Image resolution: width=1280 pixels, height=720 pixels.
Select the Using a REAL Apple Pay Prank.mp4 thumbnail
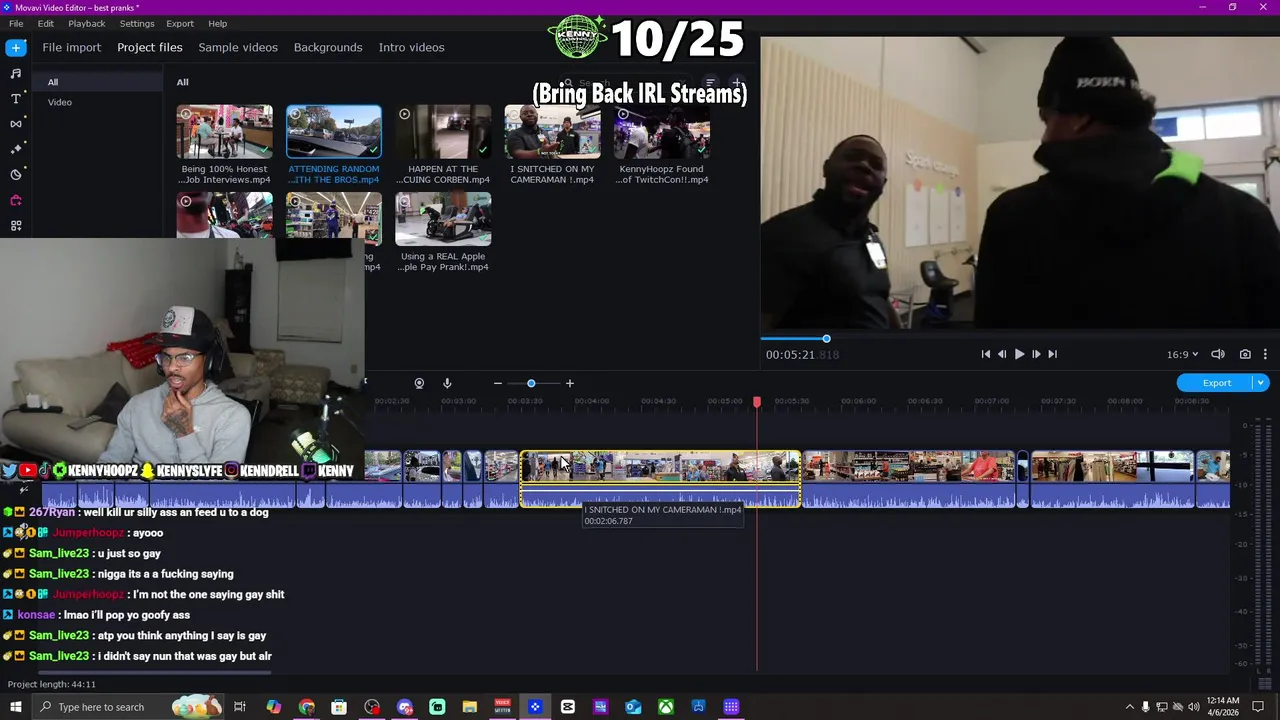(x=443, y=219)
